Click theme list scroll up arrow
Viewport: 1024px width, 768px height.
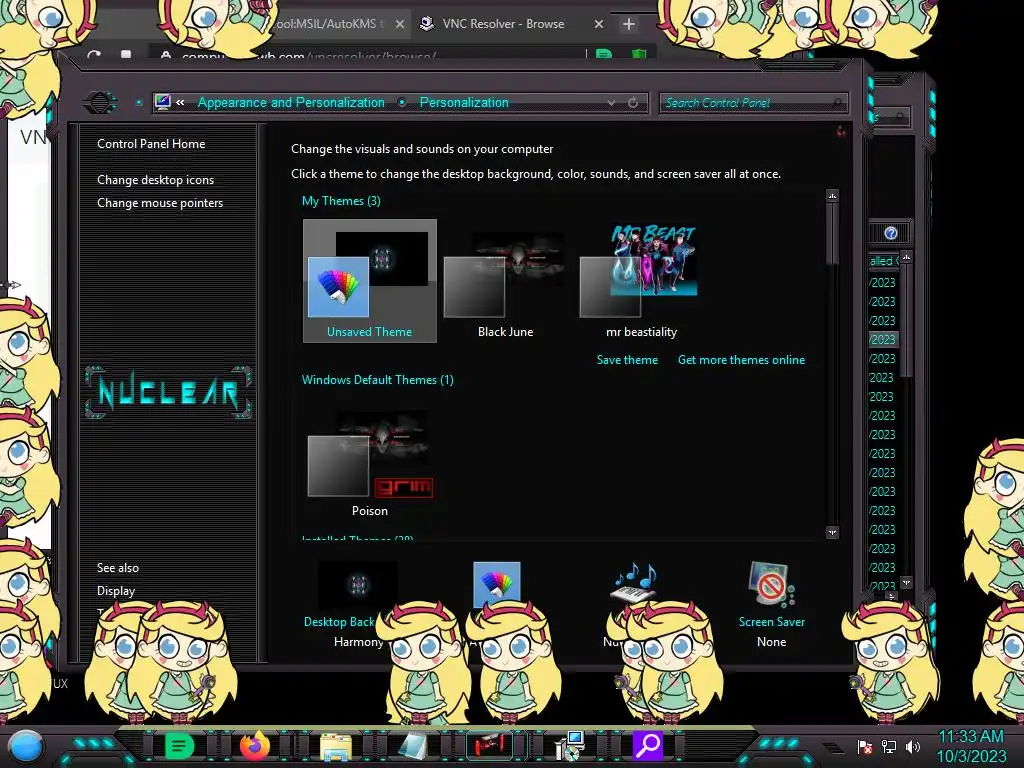pos(832,196)
